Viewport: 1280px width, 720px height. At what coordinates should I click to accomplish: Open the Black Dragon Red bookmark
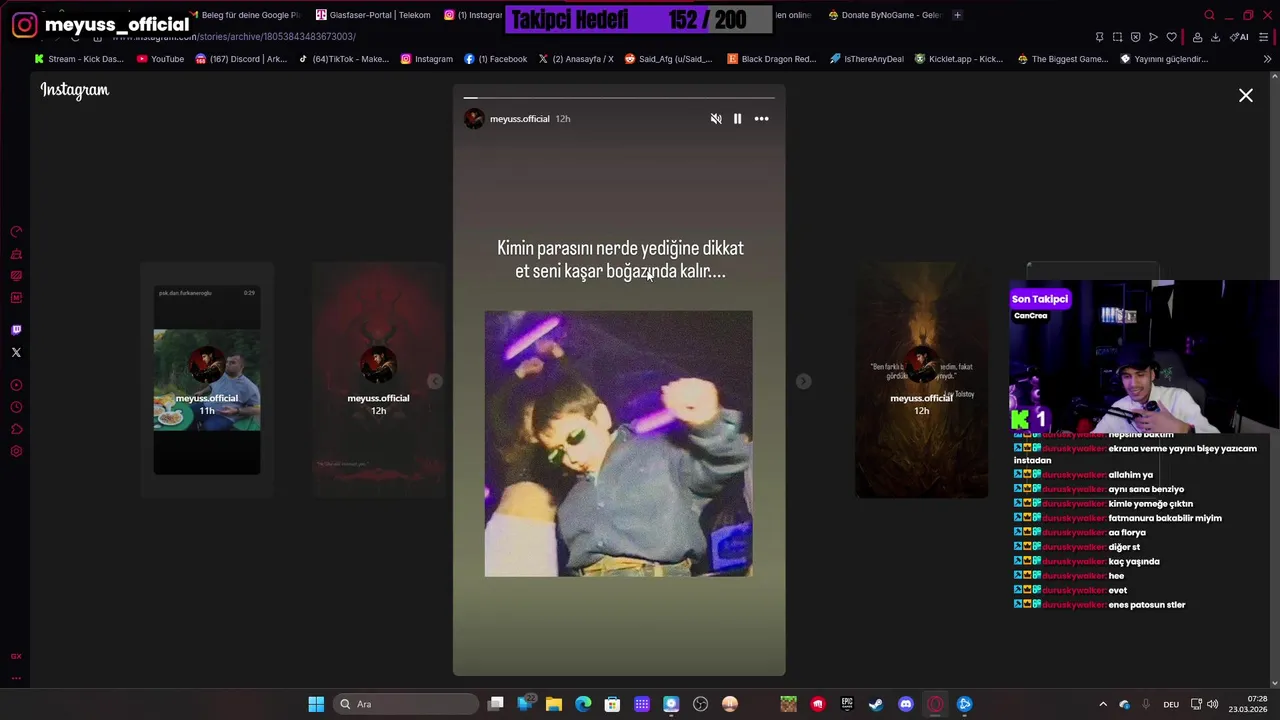click(x=771, y=59)
